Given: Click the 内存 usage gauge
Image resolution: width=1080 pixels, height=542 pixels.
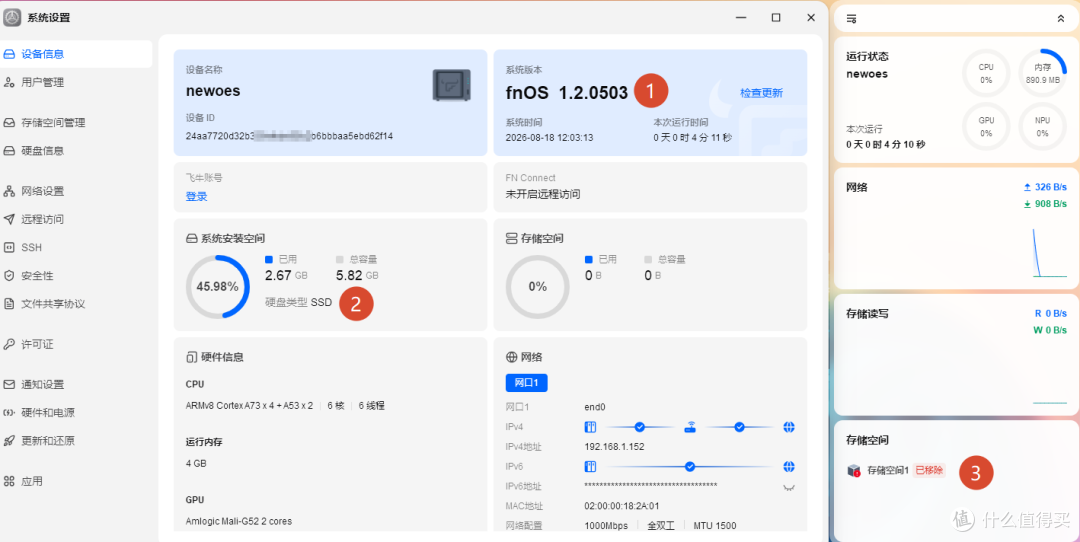Looking at the screenshot, I should tap(1042, 73).
